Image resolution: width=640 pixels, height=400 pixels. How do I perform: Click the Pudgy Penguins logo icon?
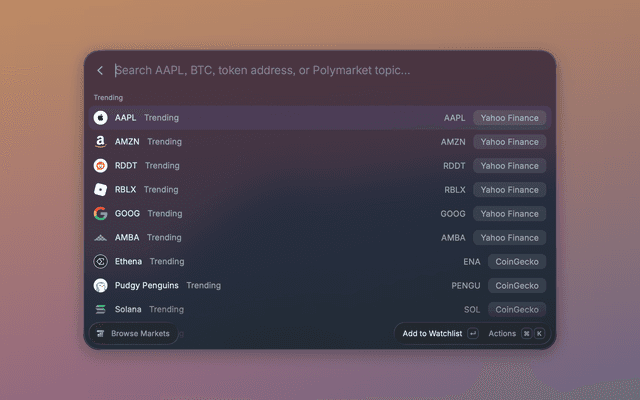[100, 285]
